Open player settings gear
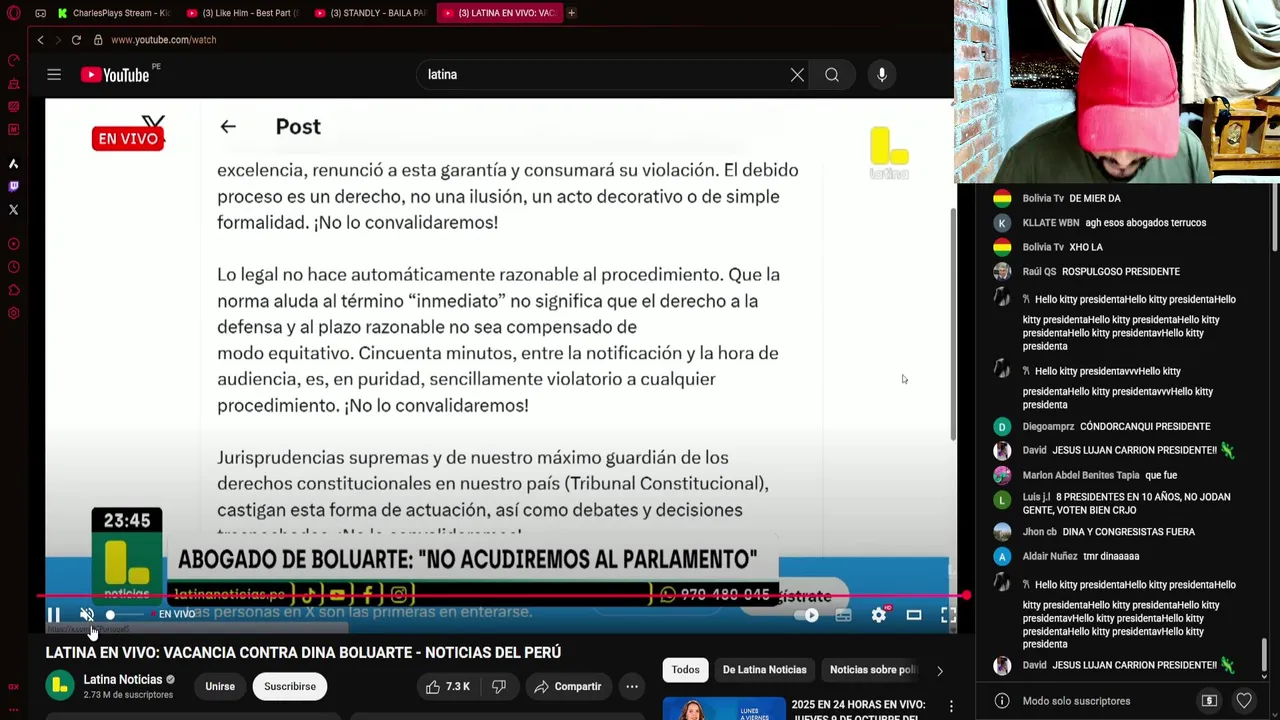Viewport: 1280px width, 720px height. click(x=879, y=615)
